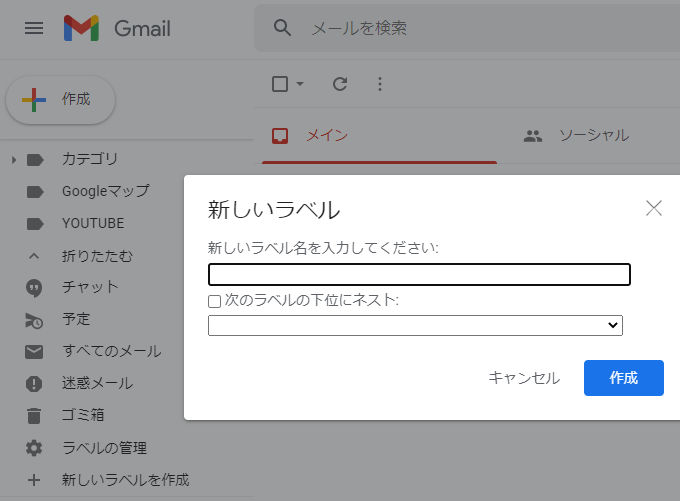Click the 折りたたむ text
This screenshot has height=501, width=680.
97,256
